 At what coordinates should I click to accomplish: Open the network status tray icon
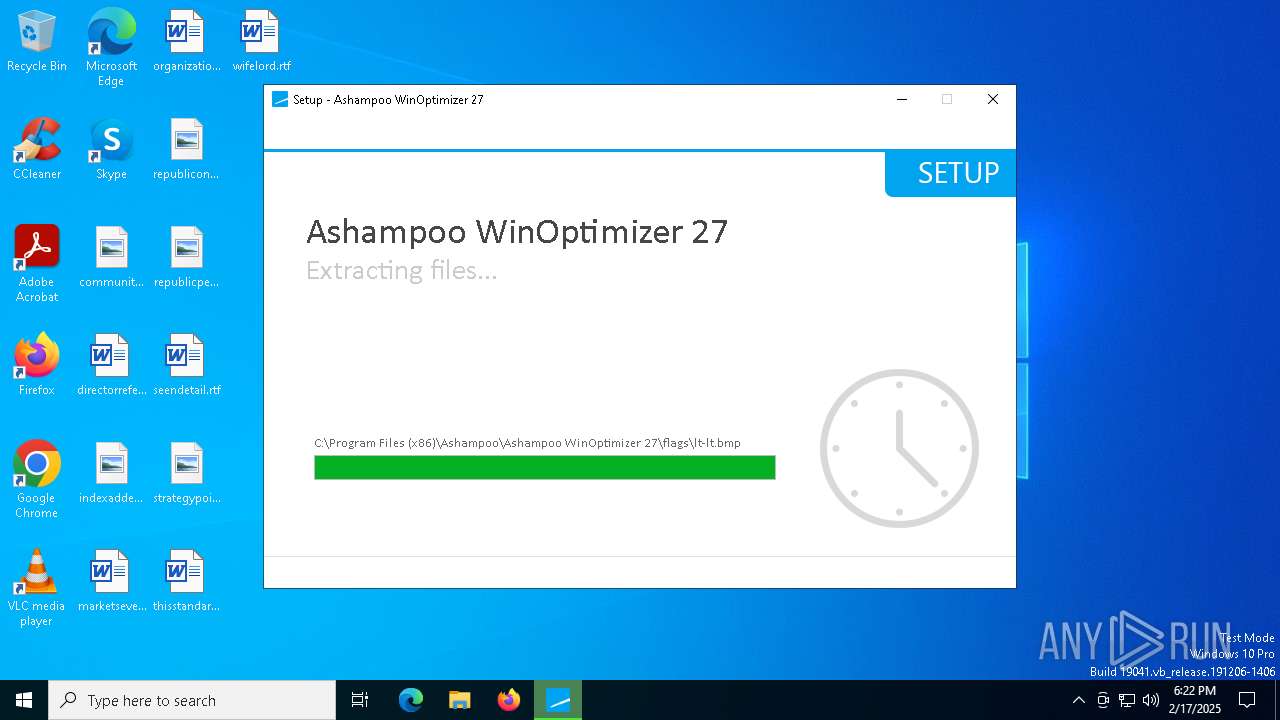[1127, 700]
